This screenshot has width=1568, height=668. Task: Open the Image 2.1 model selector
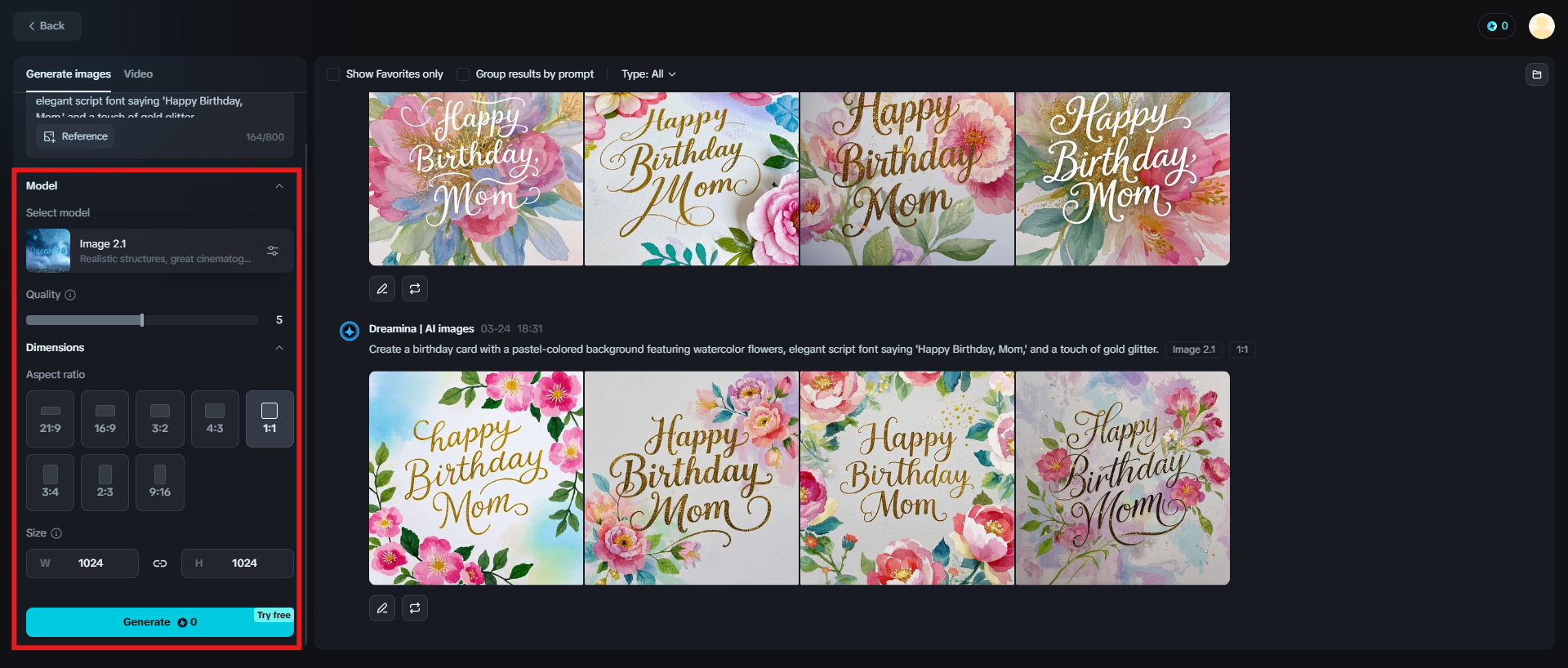pos(160,251)
